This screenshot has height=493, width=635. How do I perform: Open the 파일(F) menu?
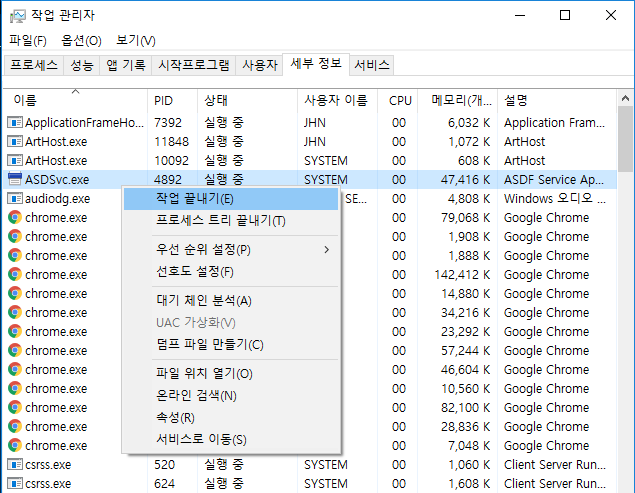(x=28, y=41)
